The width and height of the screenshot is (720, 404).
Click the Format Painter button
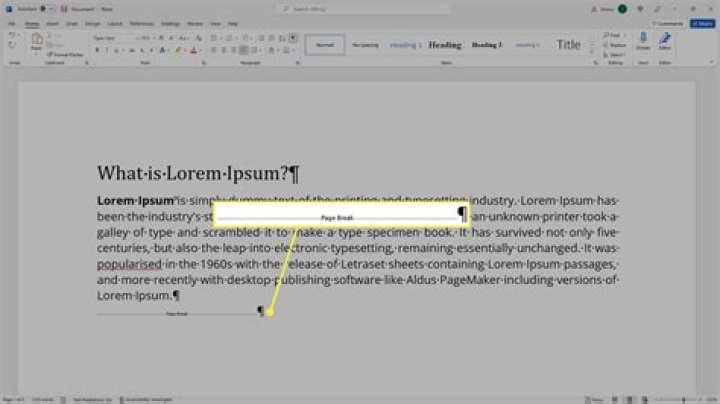tap(65, 55)
